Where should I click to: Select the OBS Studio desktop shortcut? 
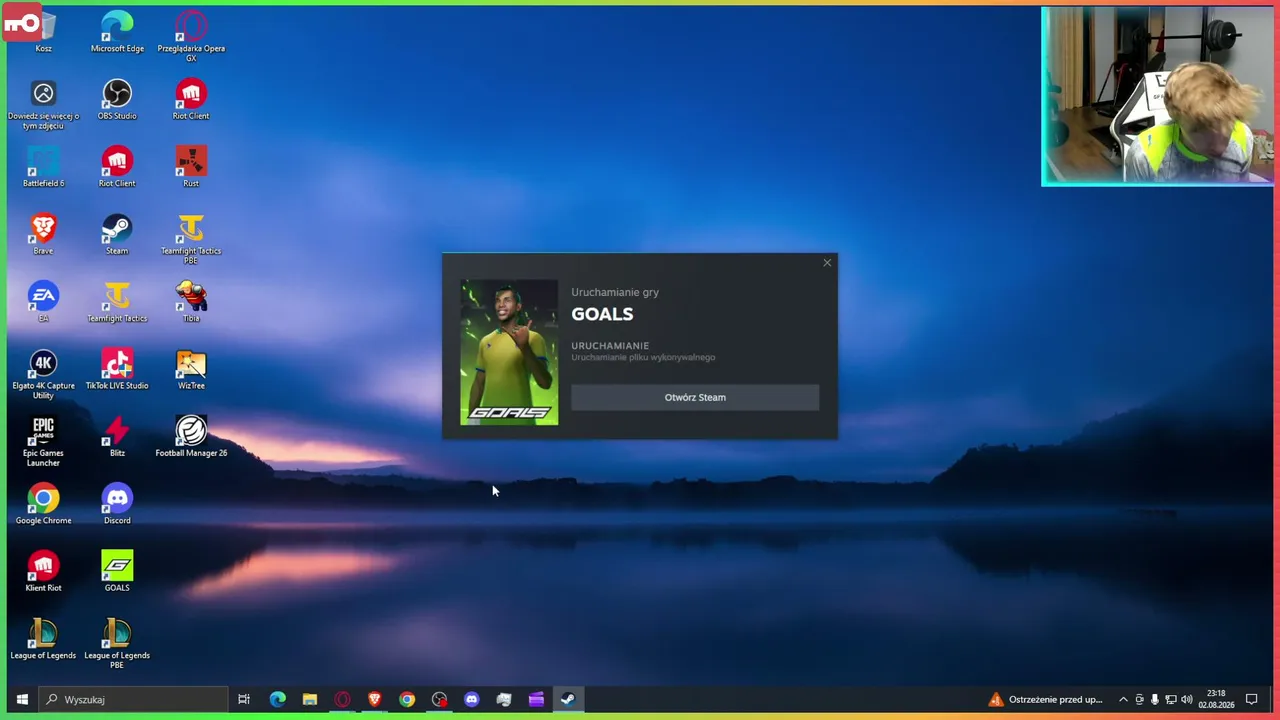click(x=117, y=100)
